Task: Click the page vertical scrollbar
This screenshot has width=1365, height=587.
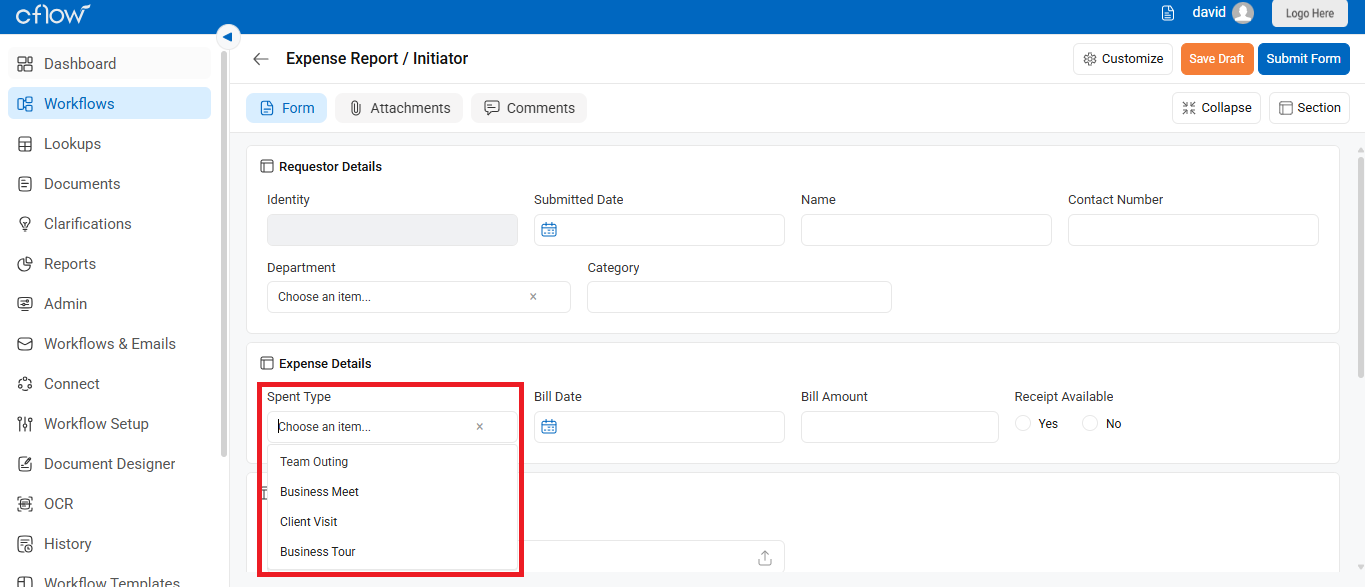Action: (x=1360, y=265)
